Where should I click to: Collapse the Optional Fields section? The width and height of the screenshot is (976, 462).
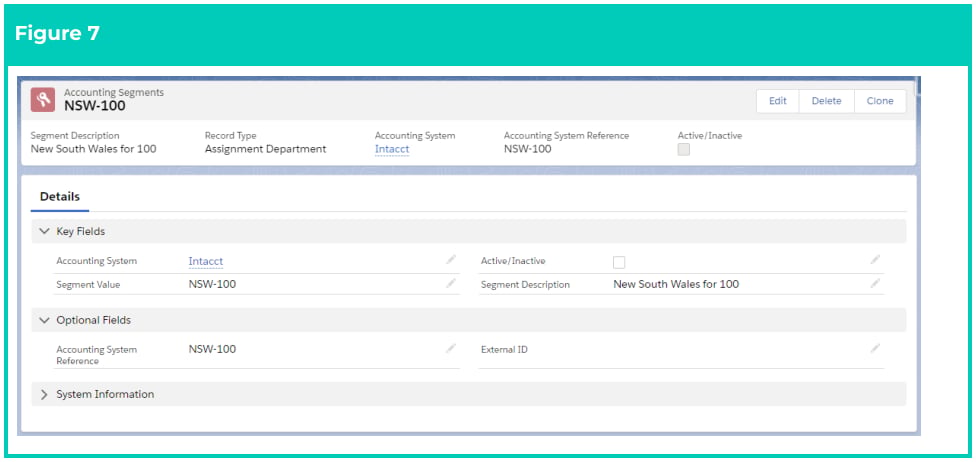[44, 320]
